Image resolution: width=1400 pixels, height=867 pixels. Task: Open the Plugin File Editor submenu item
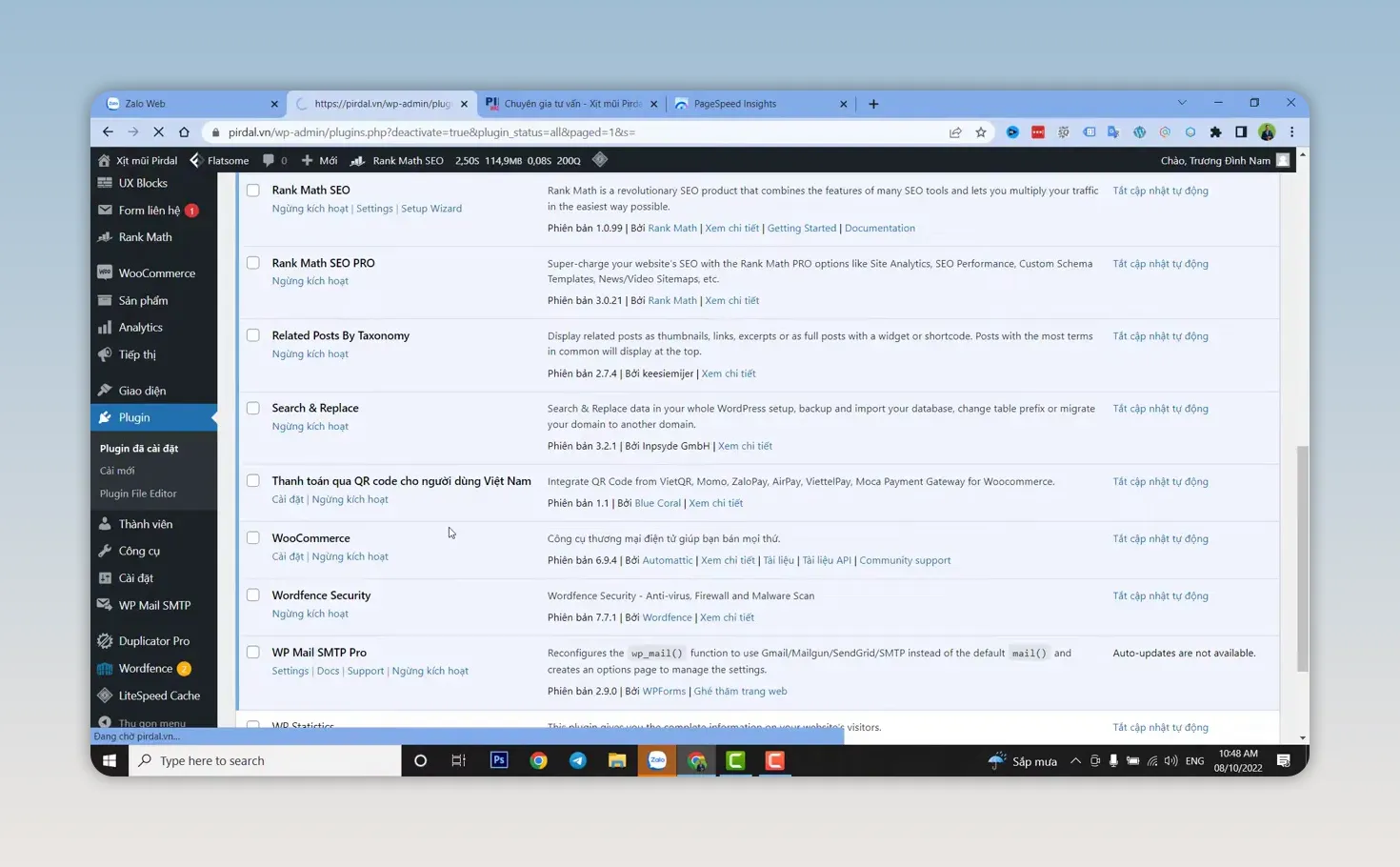[138, 494]
